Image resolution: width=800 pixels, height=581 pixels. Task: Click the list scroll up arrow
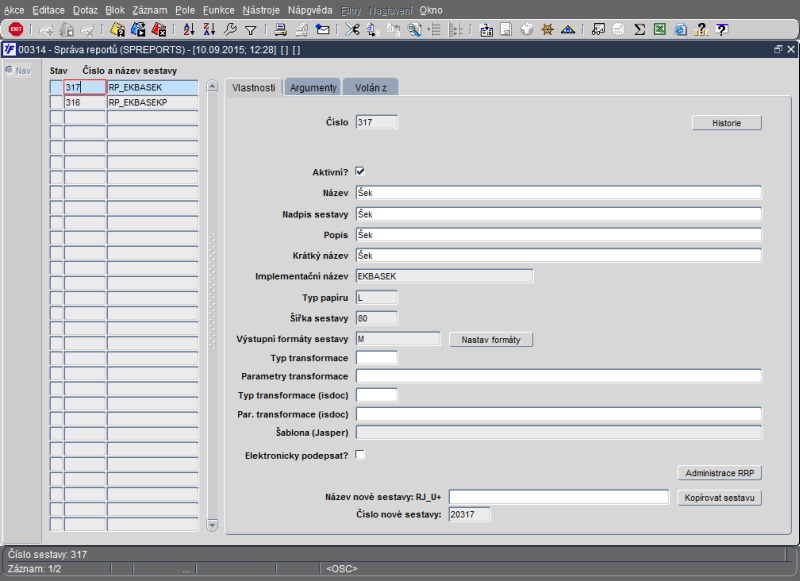point(212,86)
